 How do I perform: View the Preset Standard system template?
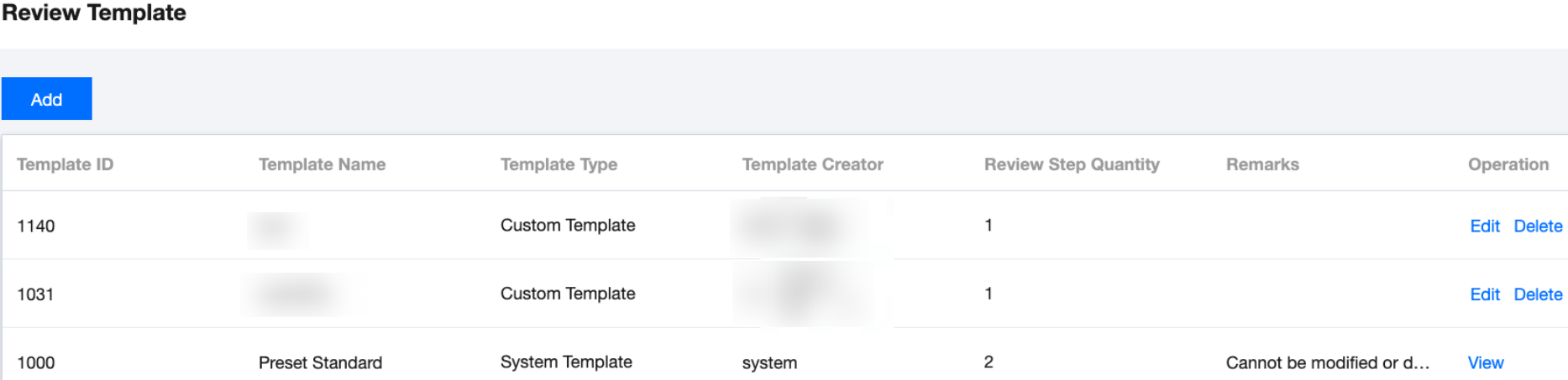[1485, 362]
